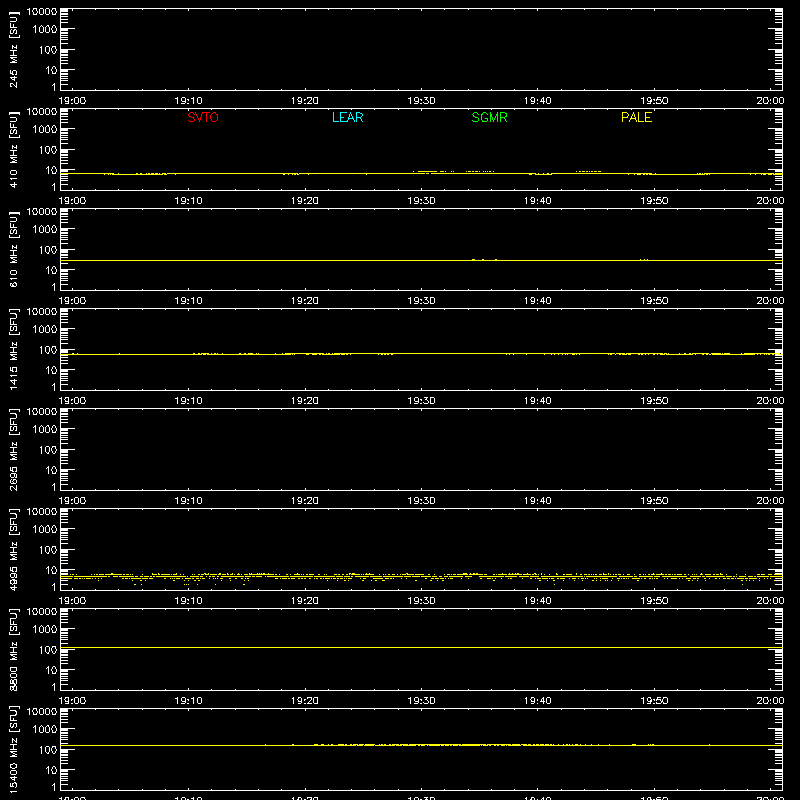Image resolution: width=800 pixels, height=800 pixels.
Task: Click 20:00 time label under 610 MHz panel
Action: tap(770, 301)
